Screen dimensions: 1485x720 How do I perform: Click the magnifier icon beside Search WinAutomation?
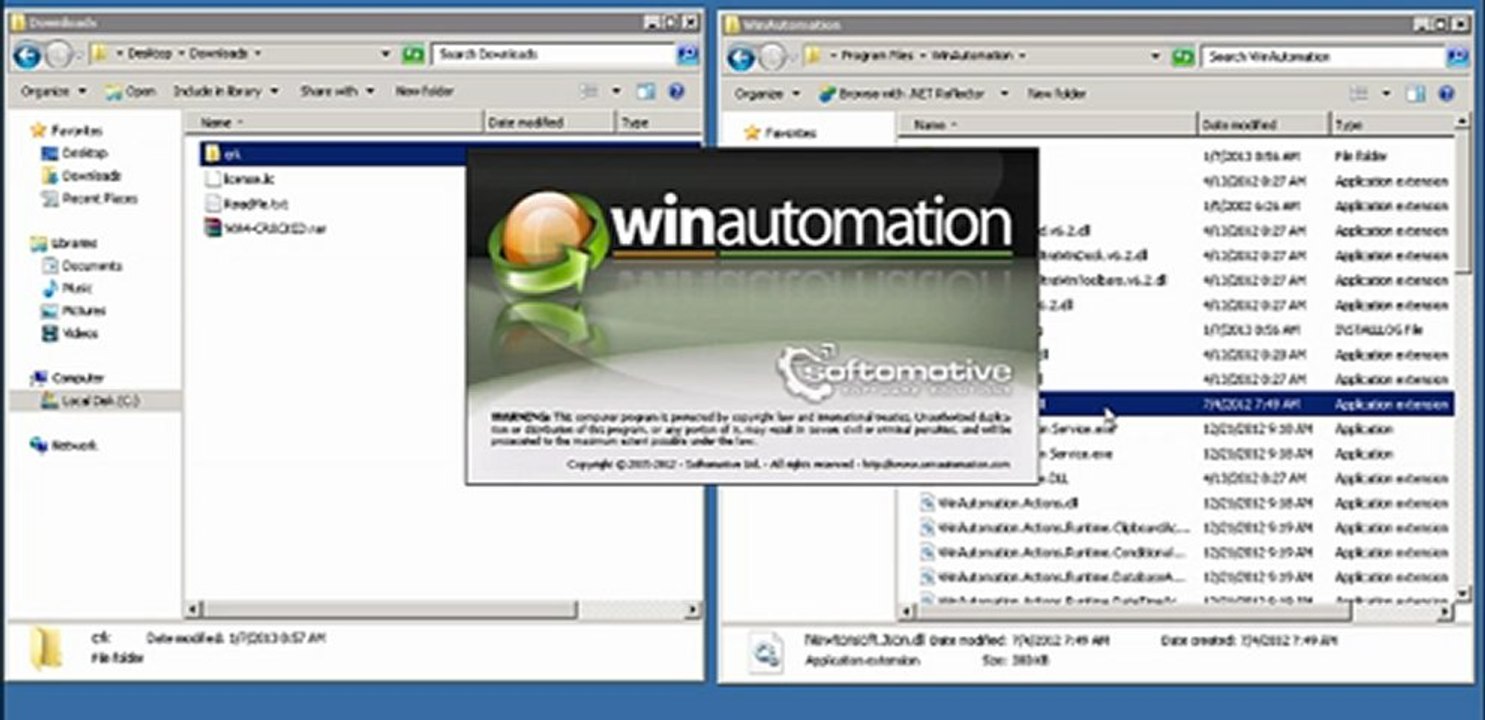1457,57
